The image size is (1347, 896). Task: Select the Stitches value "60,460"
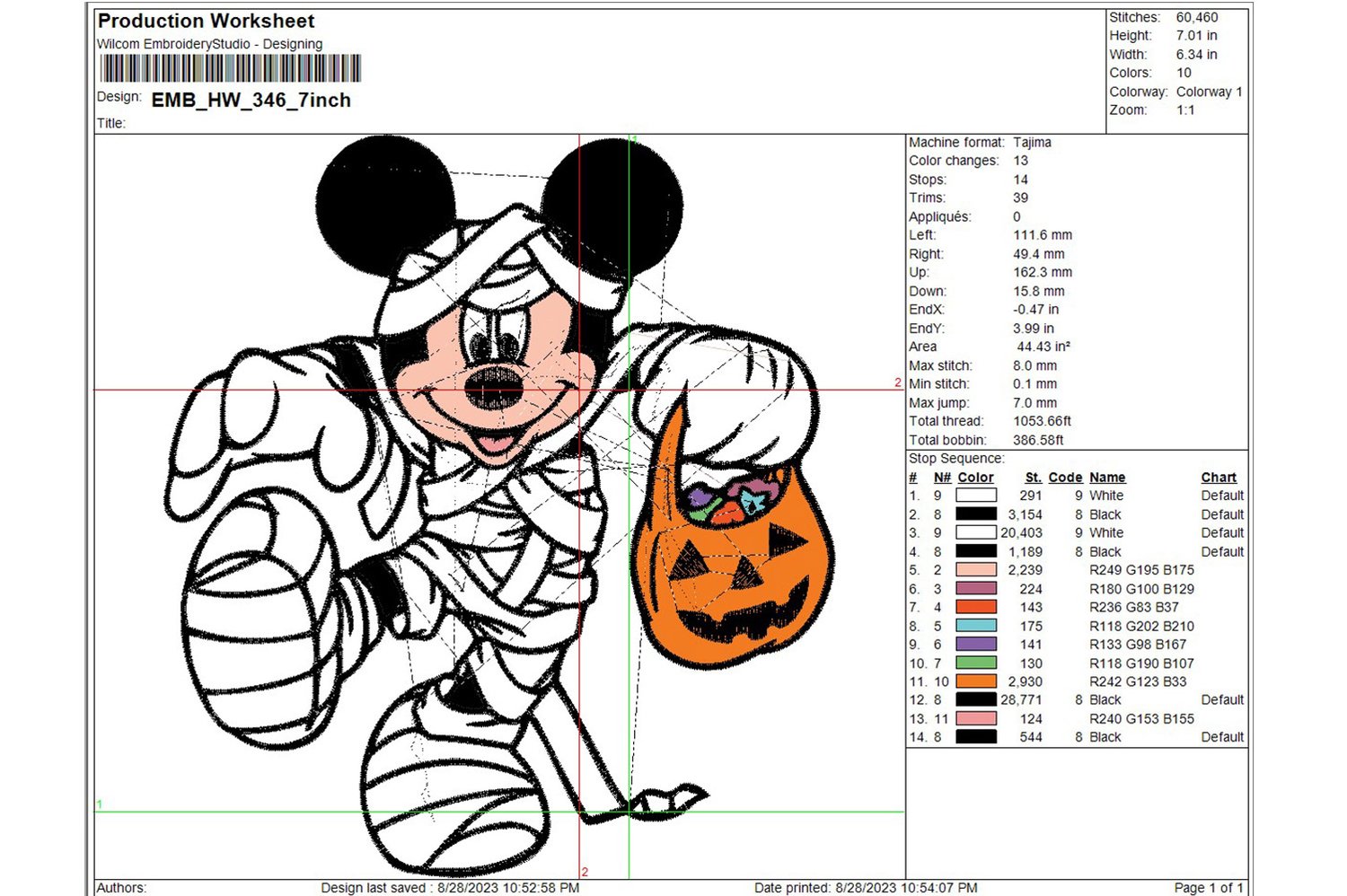pos(1197,17)
